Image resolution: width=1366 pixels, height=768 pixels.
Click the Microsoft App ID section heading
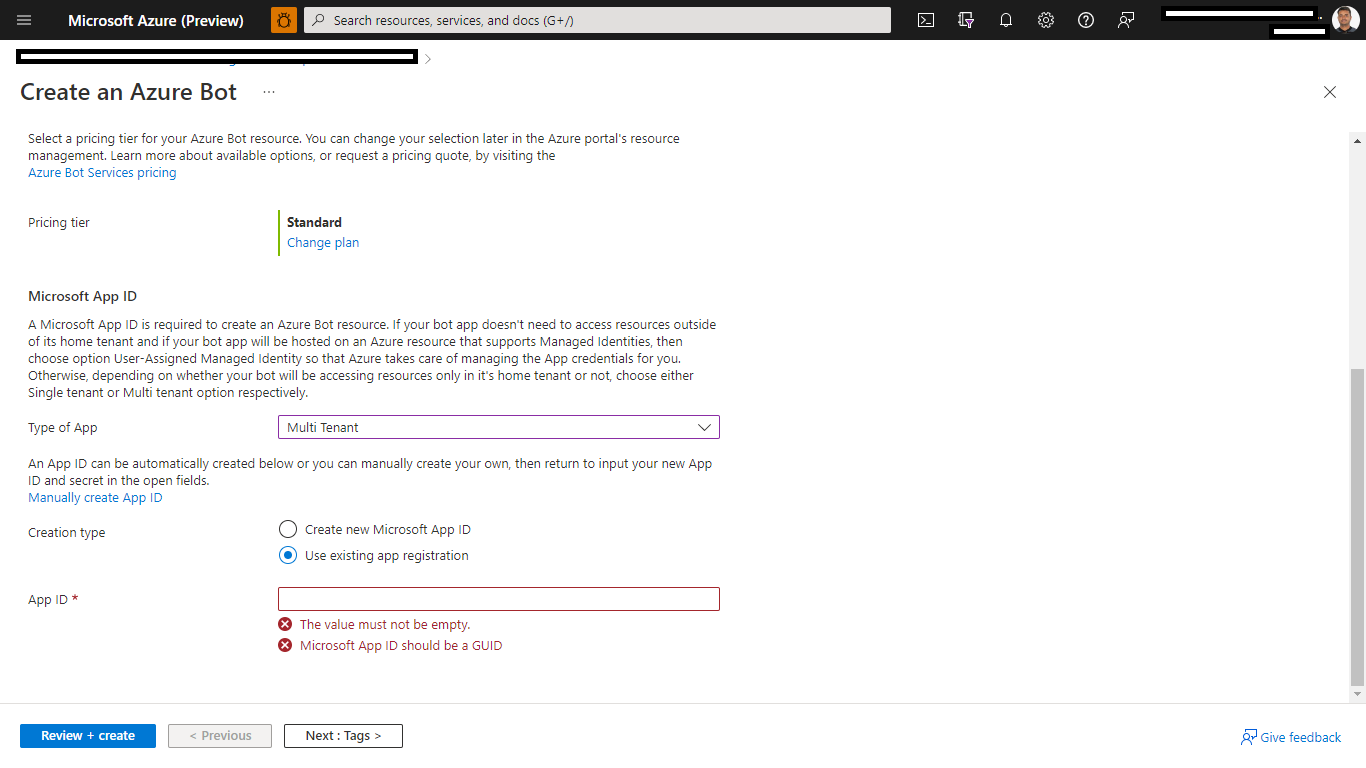(x=83, y=297)
